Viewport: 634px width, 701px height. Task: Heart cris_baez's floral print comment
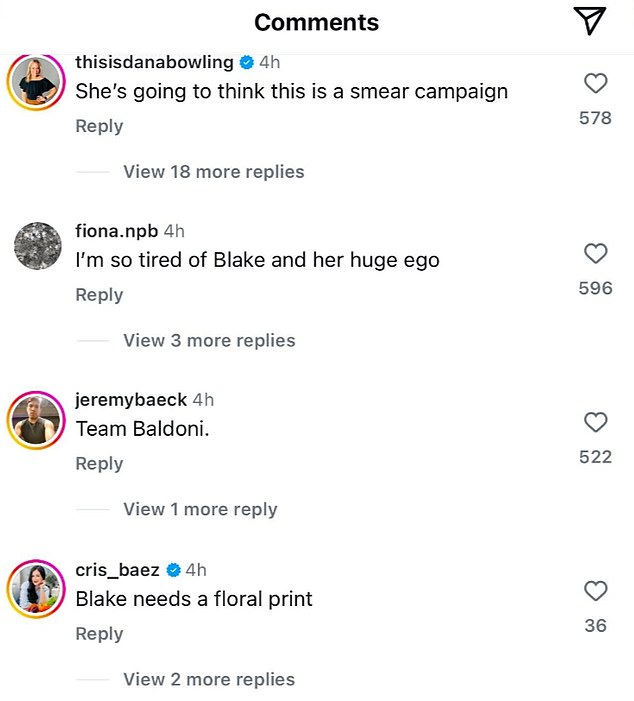tap(596, 591)
